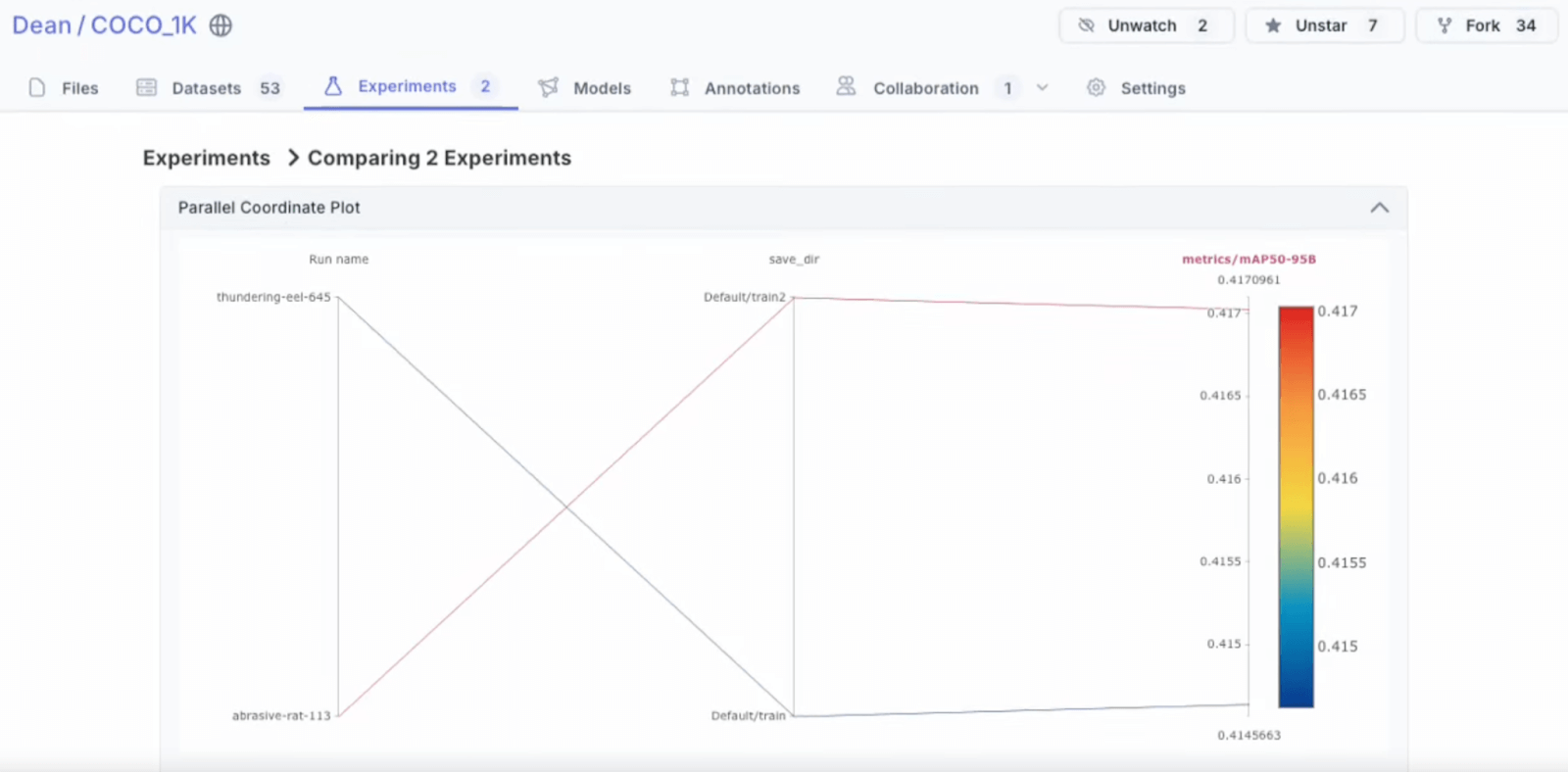Image resolution: width=1568 pixels, height=772 pixels.
Task: Unwatch the repository
Action: click(1142, 25)
